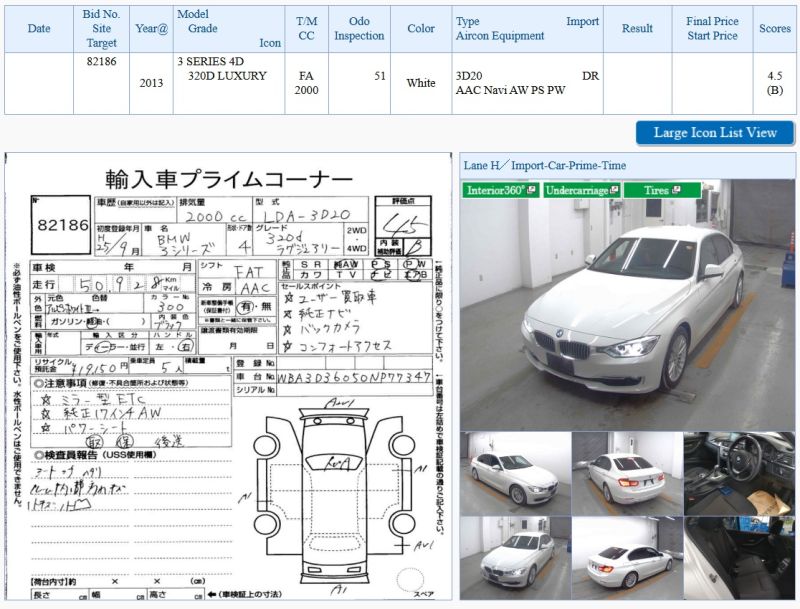The width and height of the screenshot is (800, 609).
Task: Click the Year@ column header
Action: pos(152,29)
